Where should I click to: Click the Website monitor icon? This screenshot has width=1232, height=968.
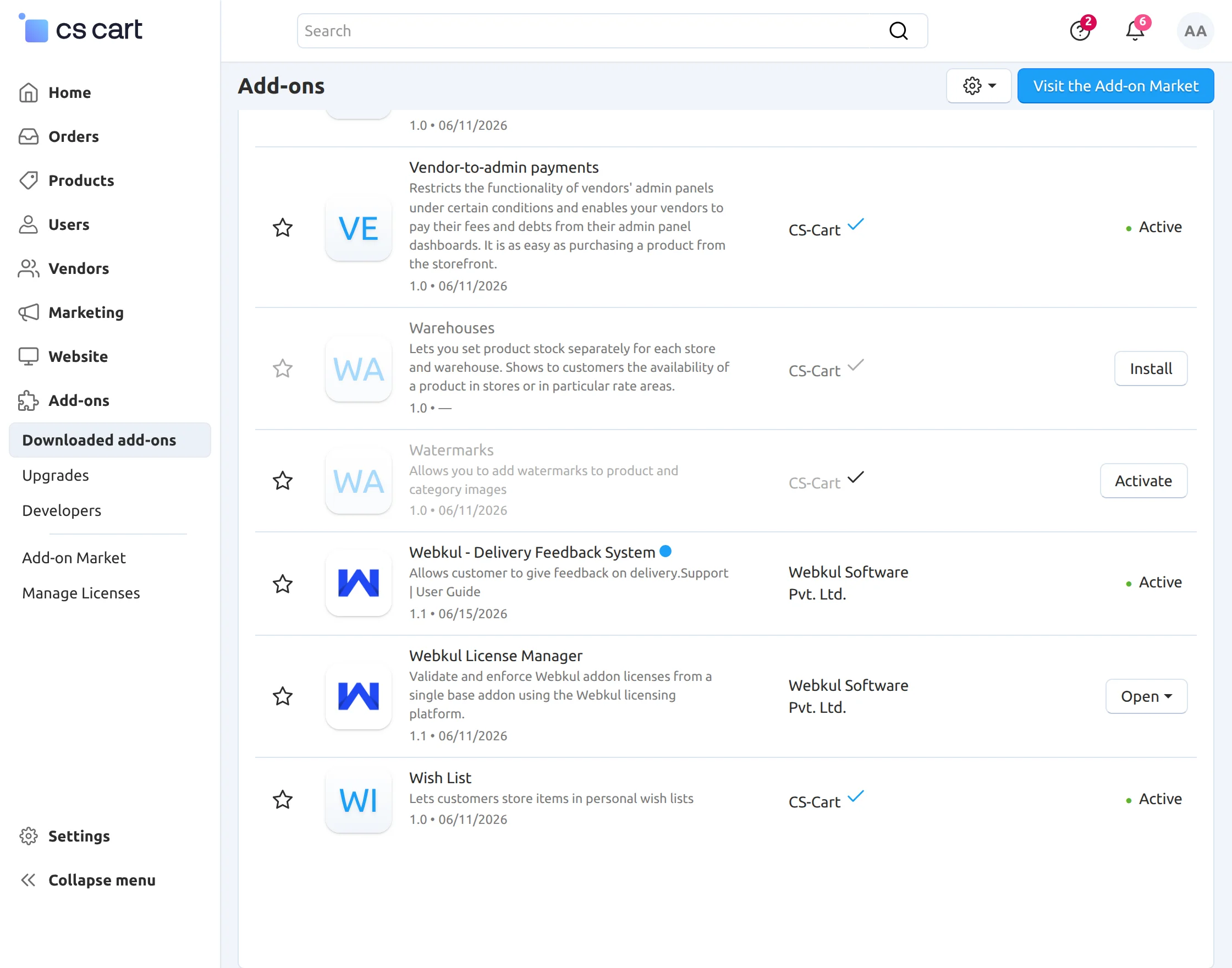pyautogui.click(x=29, y=356)
